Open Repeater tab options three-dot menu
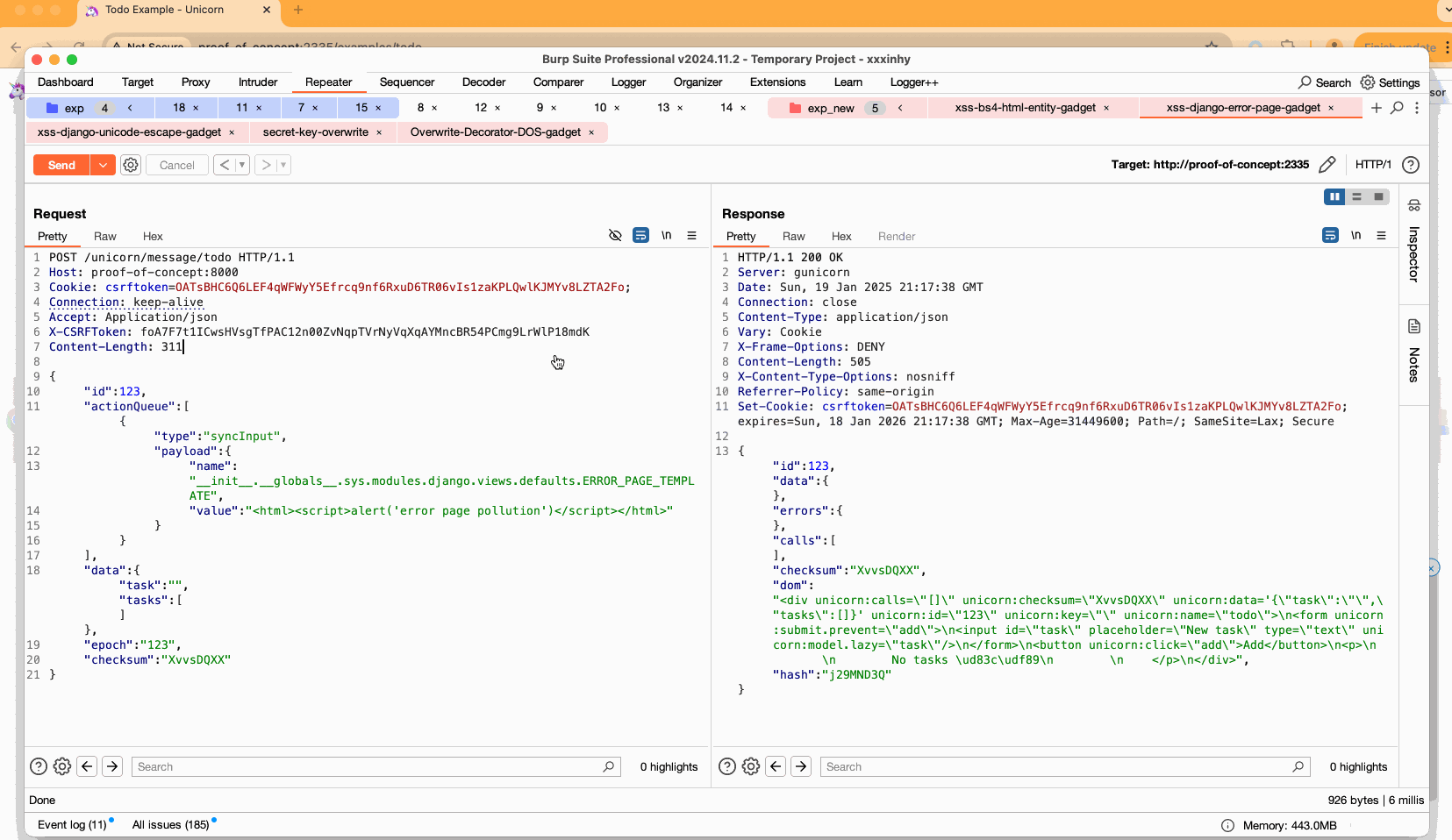The height and width of the screenshot is (840, 1452). click(1417, 108)
